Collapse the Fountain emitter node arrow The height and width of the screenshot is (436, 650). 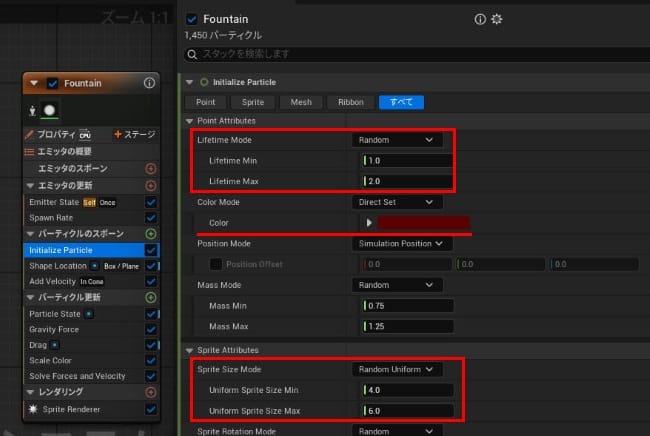click(x=34, y=83)
